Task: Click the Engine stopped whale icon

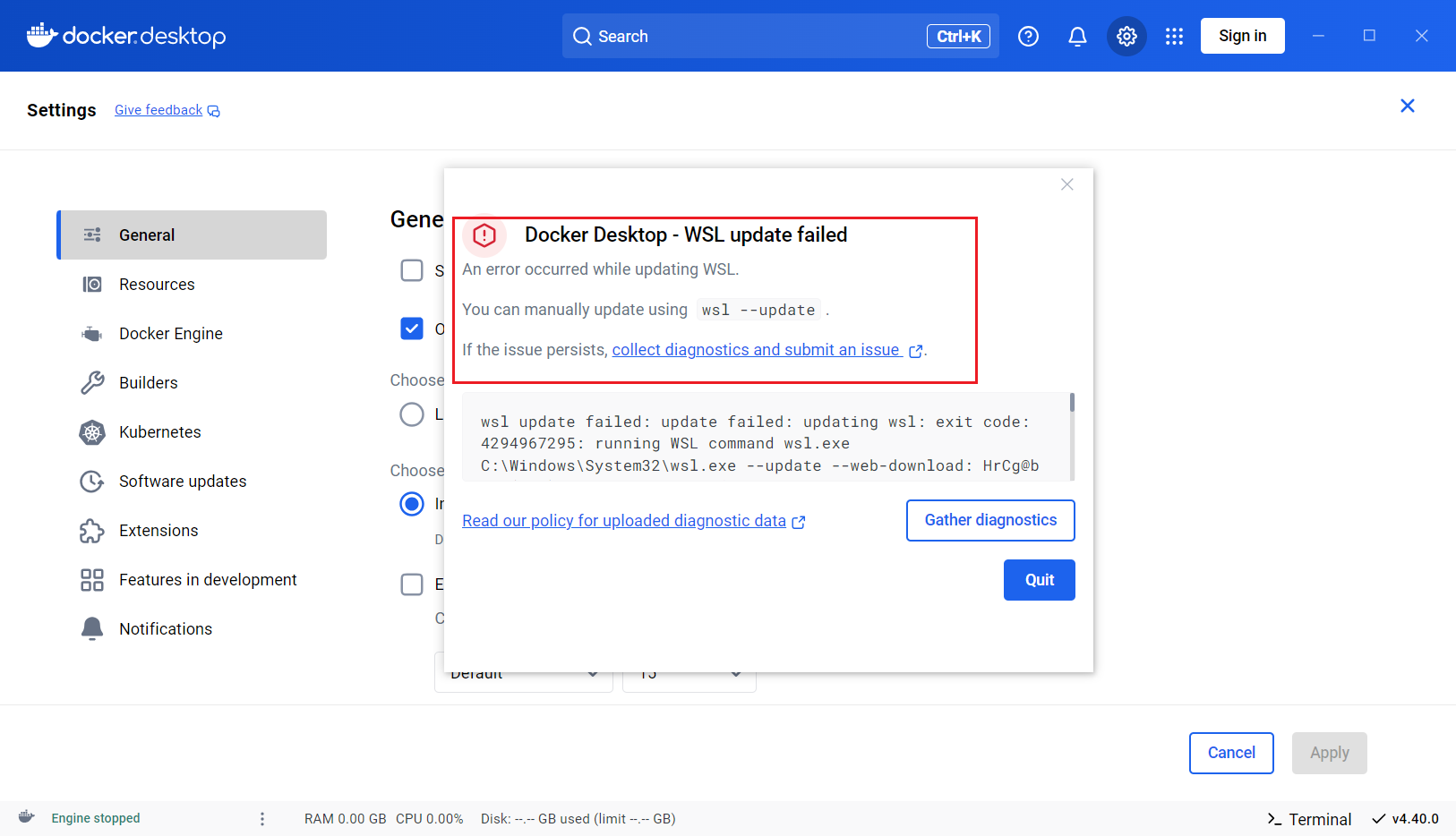Action: pyautogui.click(x=27, y=817)
